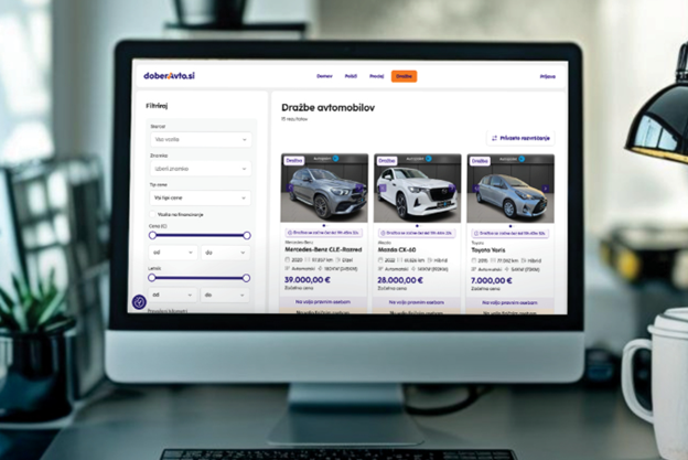Select the orange Dražbe nav tab
The height and width of the screenshot is (460, 688).
click(404, 76)
